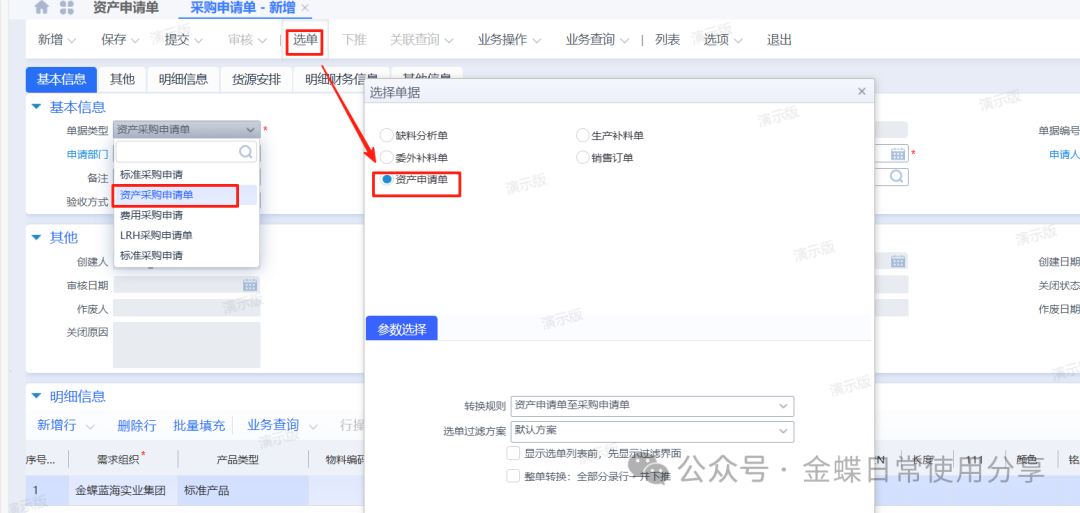Close the 选择单据 dialog with X
The width and height of the screenshot is (1080, 513).
[862, 92]
